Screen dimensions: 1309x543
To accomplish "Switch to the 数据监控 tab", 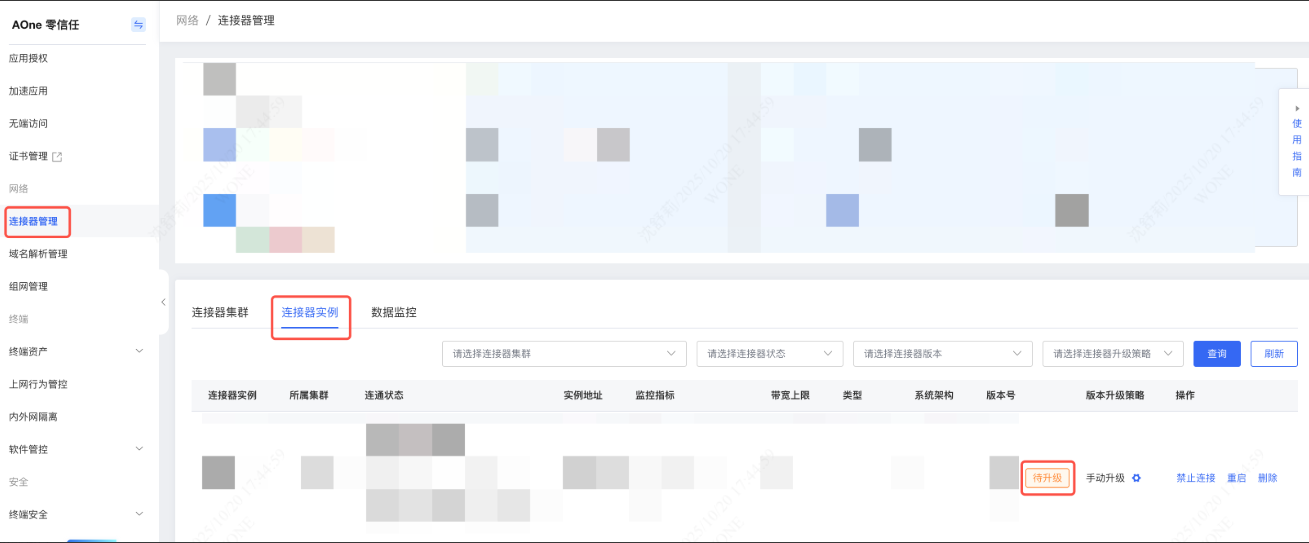I will tap(394, 312).
